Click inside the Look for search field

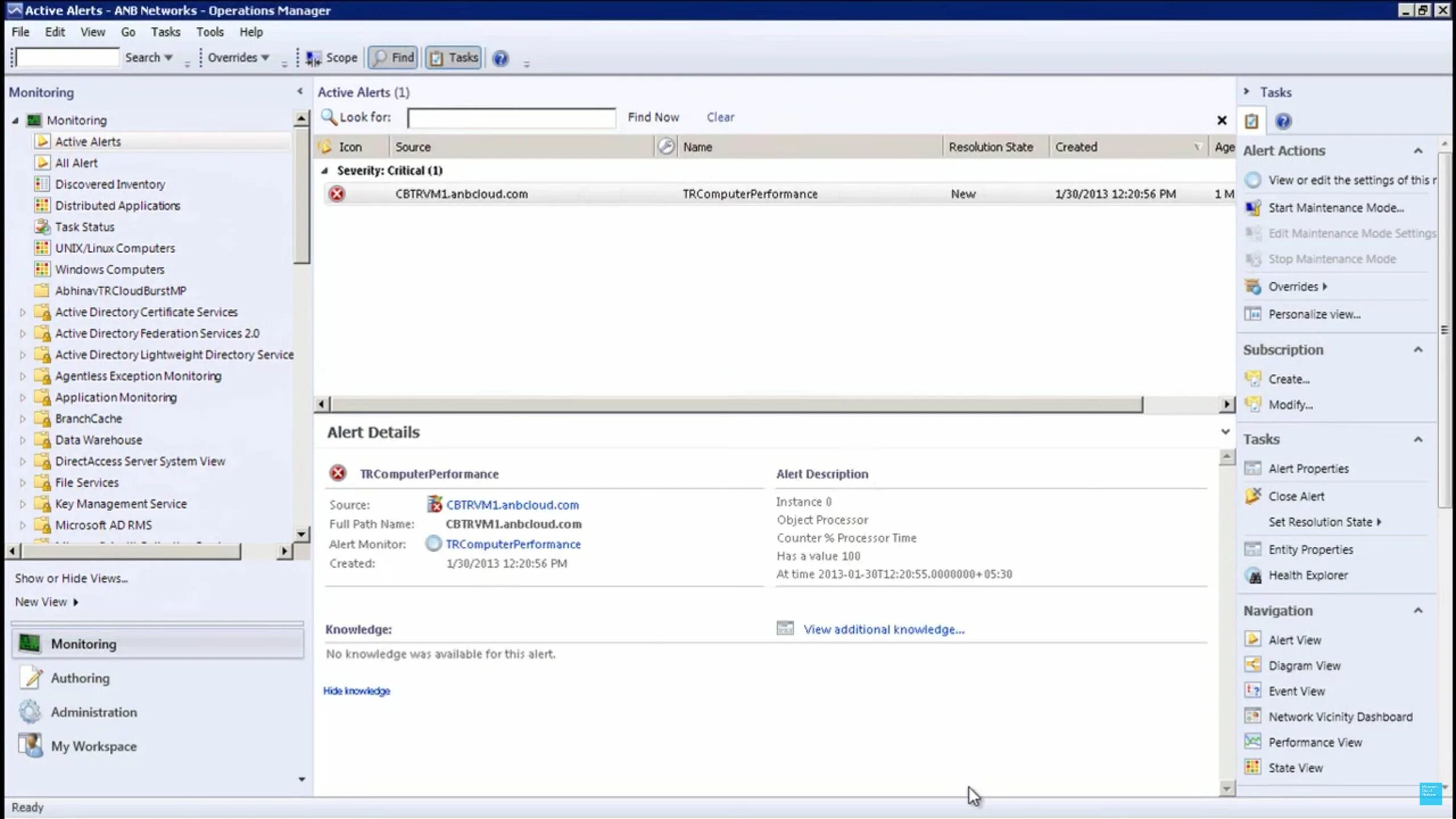511,118
